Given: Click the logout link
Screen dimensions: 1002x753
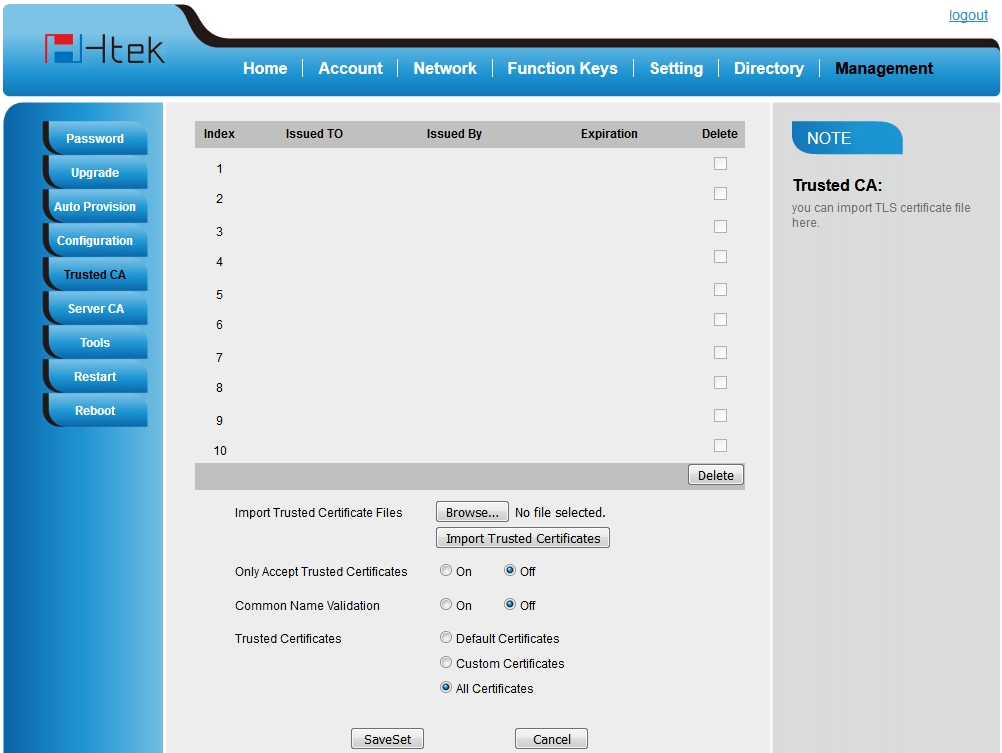Looking at the screenshot, I should (967, 15).
